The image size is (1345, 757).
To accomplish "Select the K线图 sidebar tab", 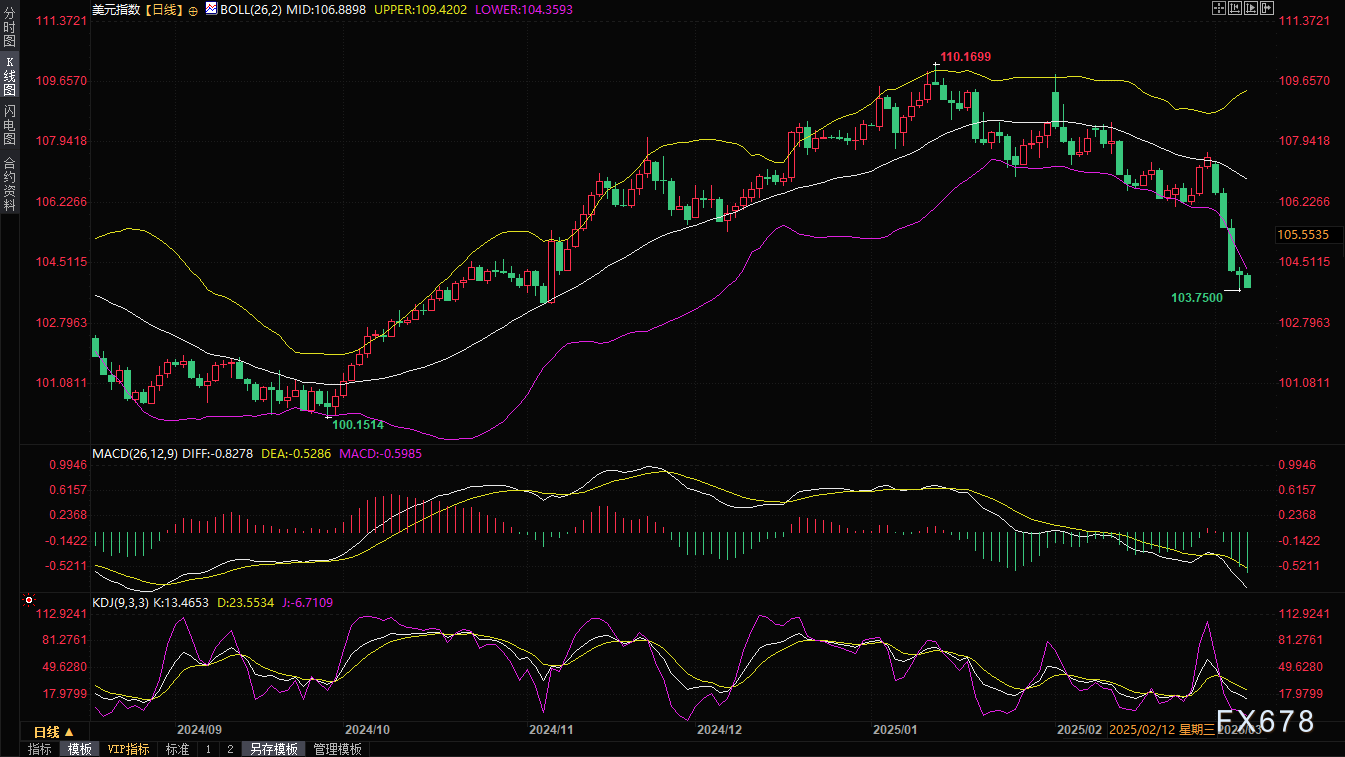I will 9,77.
